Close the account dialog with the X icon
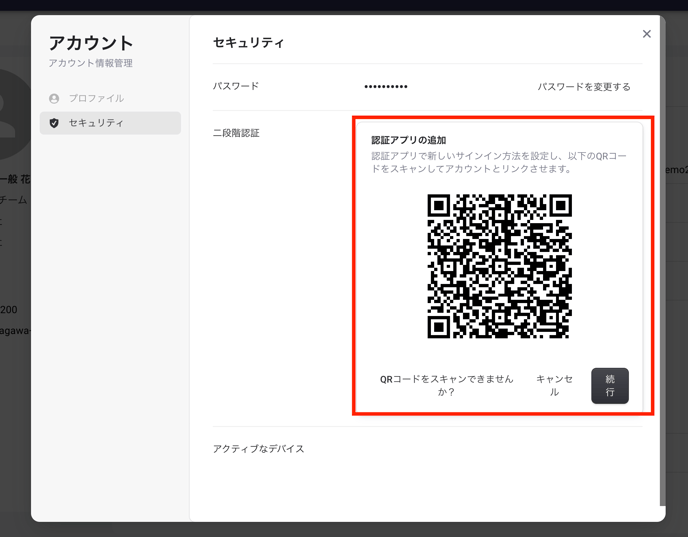Image resolution: width=688 pixels, height=537 pixels. point(646,34)
